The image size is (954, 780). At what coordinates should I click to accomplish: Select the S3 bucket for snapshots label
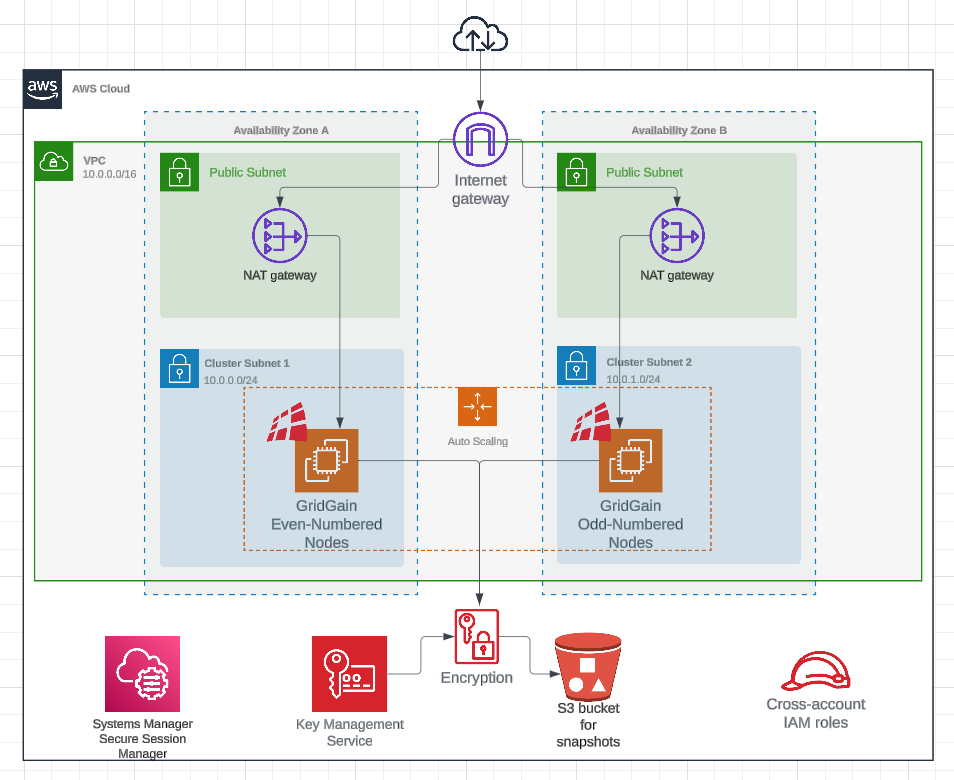588,725
